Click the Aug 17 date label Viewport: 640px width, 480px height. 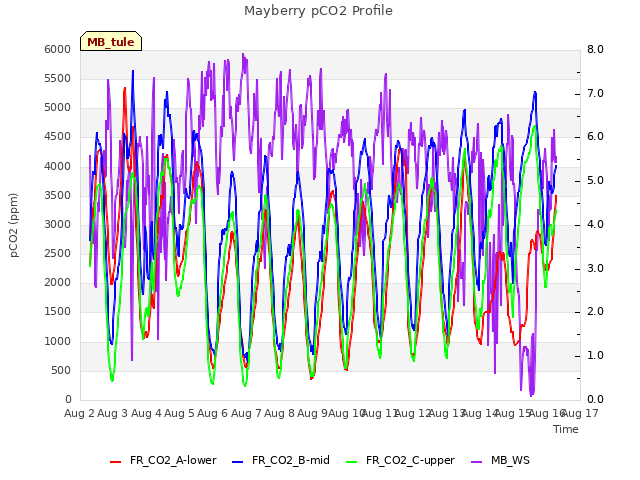pos(580,413)
